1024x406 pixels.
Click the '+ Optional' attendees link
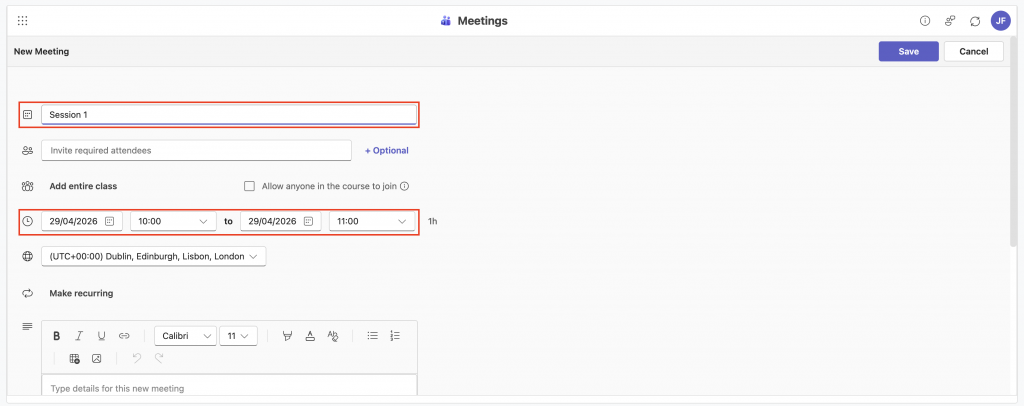386,150
